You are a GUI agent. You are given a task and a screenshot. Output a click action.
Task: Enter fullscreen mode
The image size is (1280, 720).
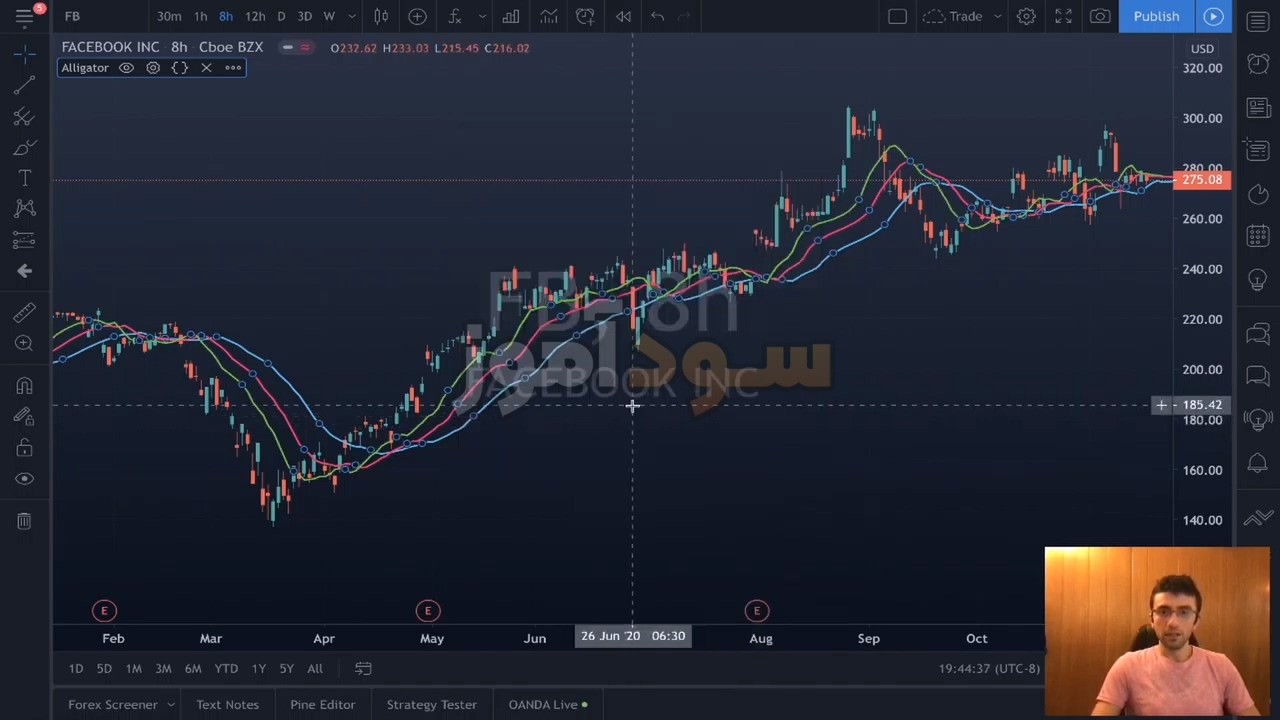[x=1063, y=16]
